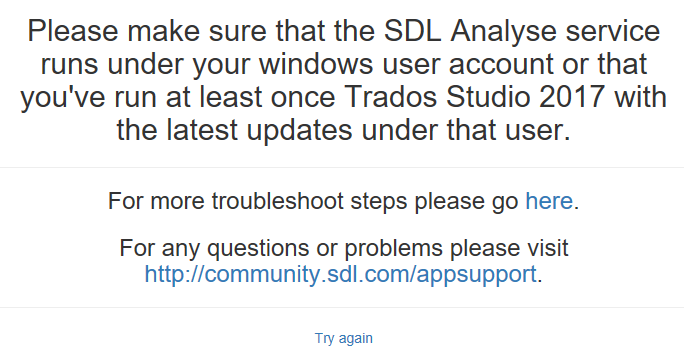Click the horizontal divider above 'Try again'

click(x=342, y=307)
